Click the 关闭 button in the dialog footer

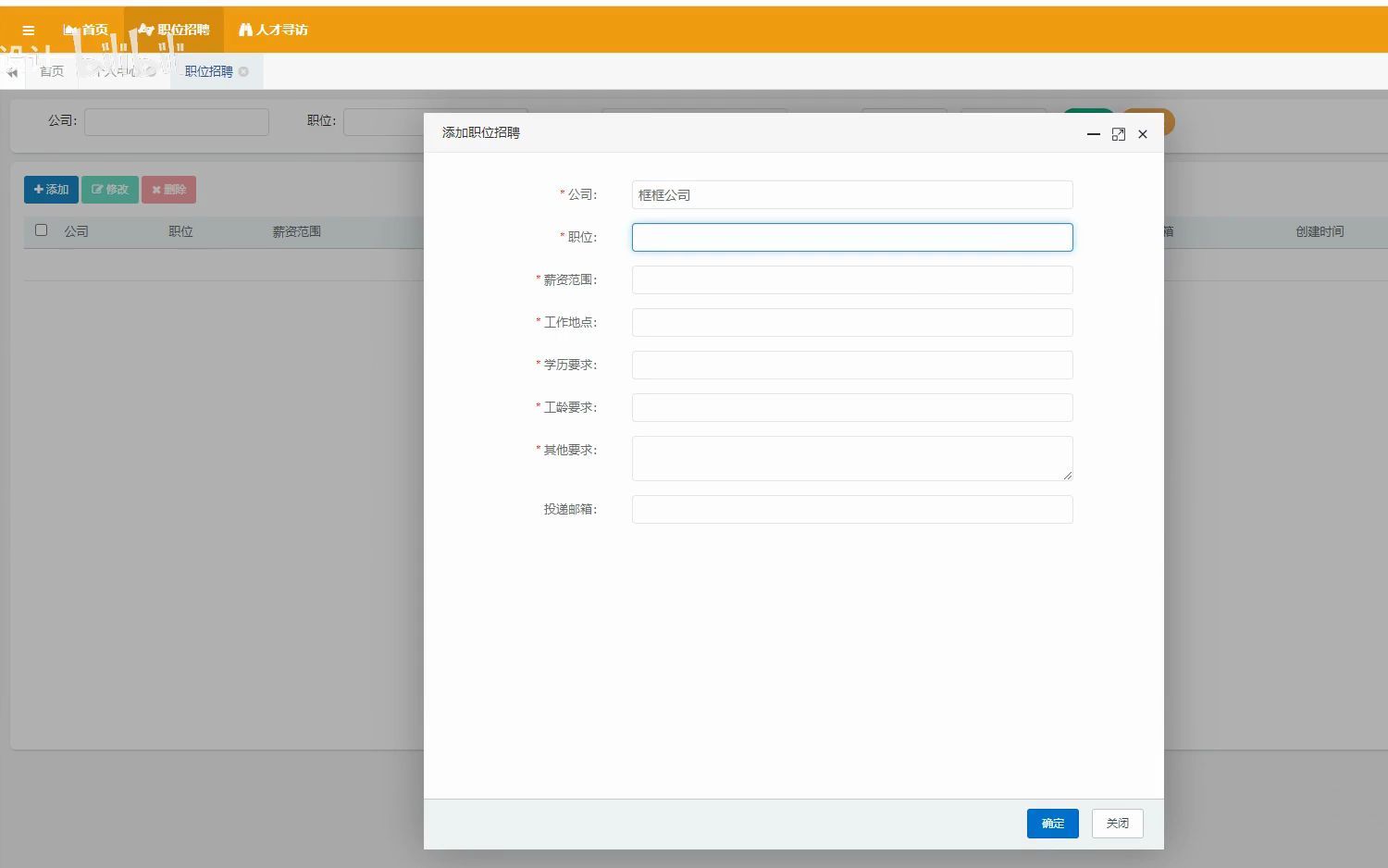click(1118, 824)
